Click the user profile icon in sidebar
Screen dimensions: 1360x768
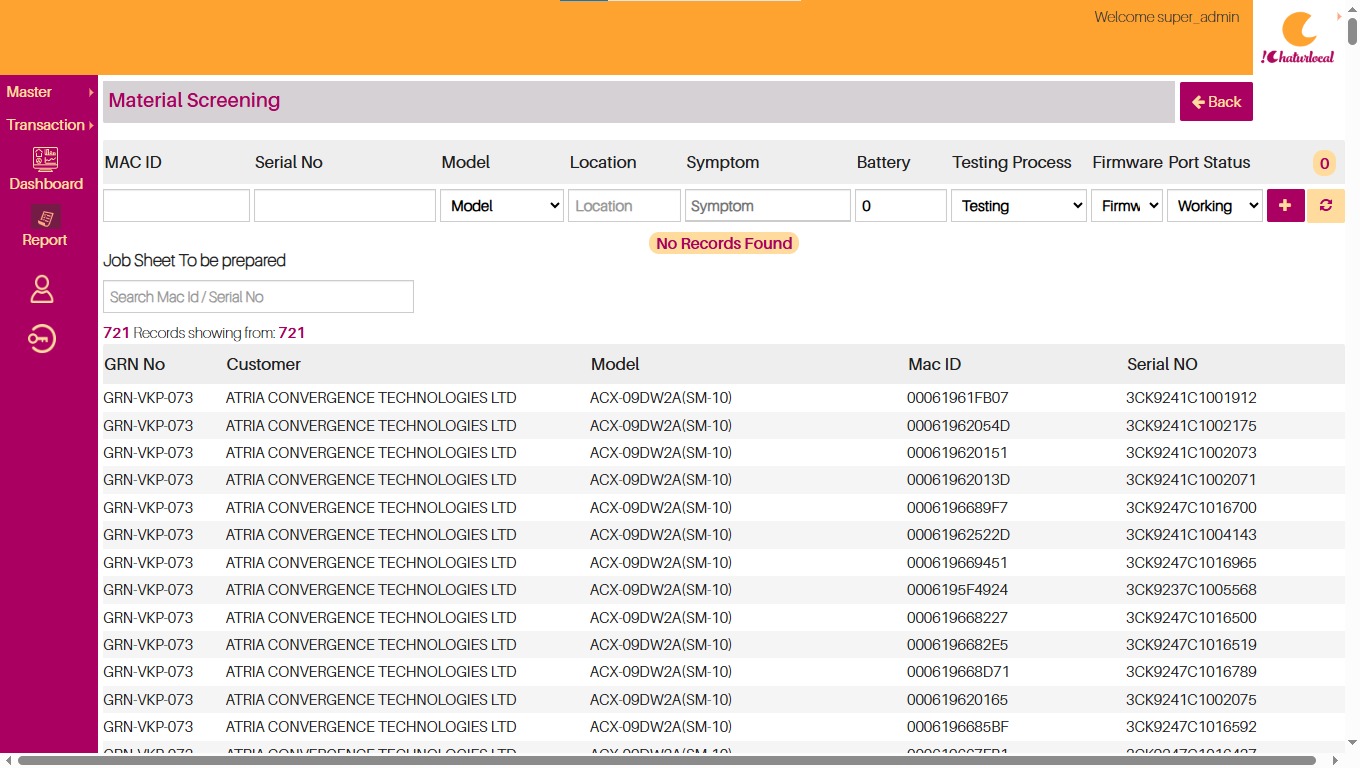pos(42,289)
